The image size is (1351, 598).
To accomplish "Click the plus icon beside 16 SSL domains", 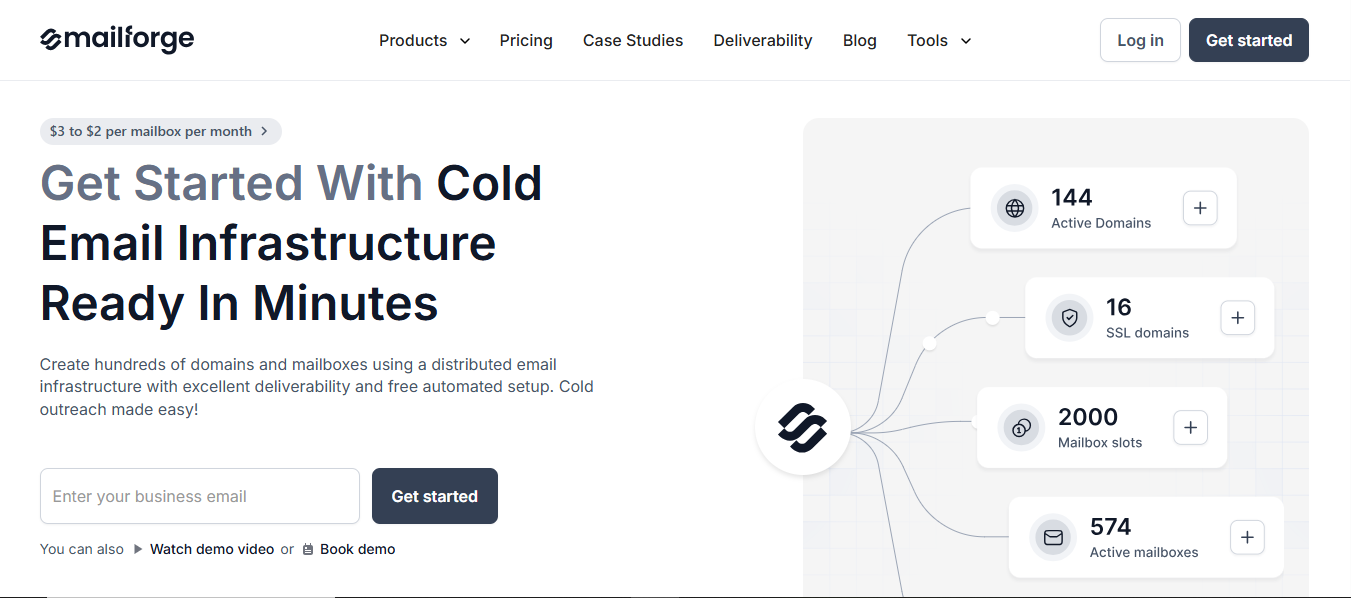I will 1237,318.
